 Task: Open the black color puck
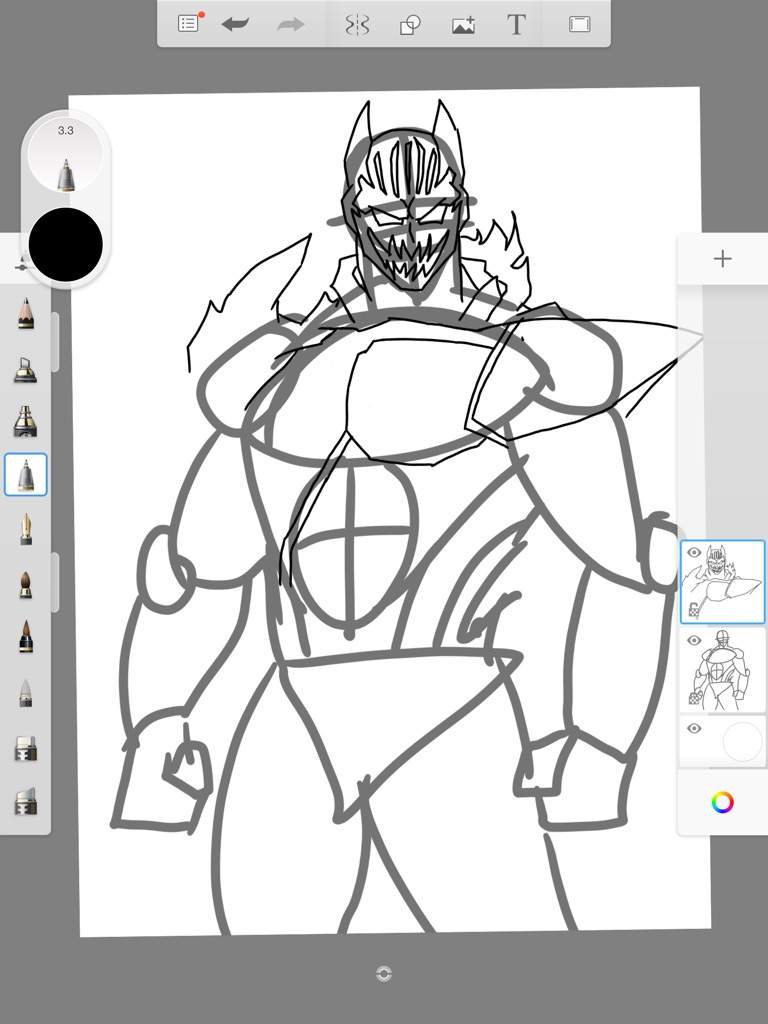coord(65,244)
